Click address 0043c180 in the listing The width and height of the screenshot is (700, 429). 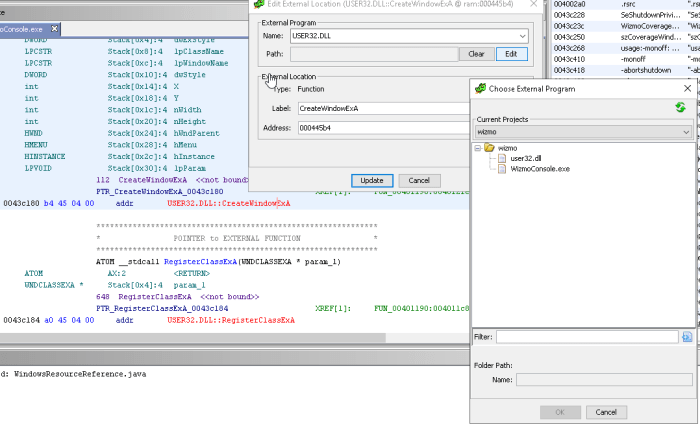click(21, 204)
